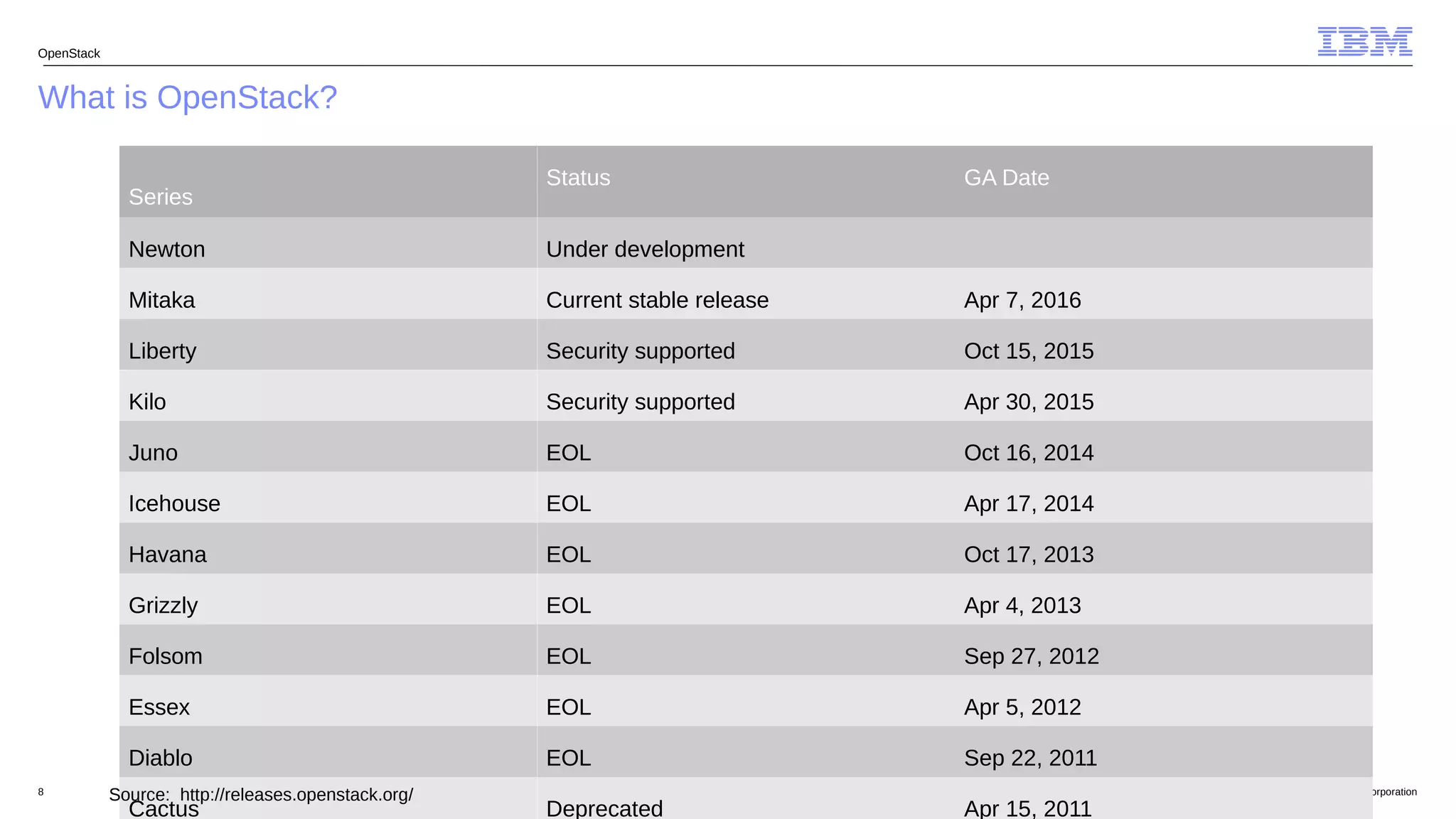This screenshot has width=1456, height=819.
Task: Select the 'What is OpenStack?' slide title
Action: [188, 97]
